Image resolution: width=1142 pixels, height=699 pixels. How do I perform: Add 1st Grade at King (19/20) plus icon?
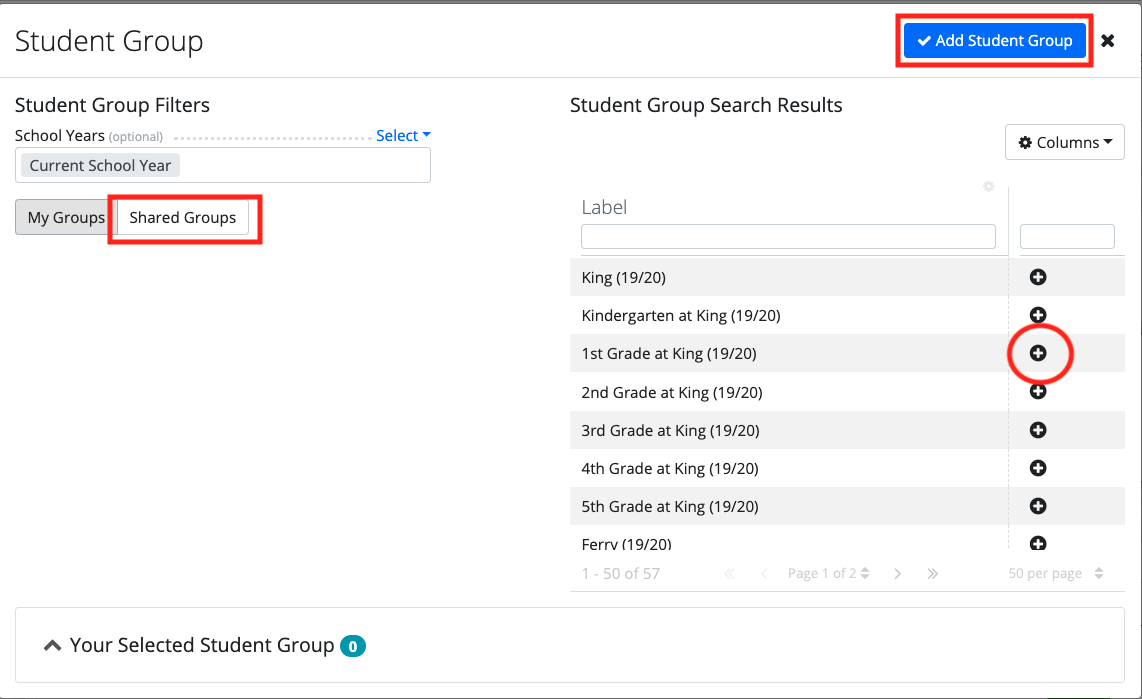click(1038, 353)
